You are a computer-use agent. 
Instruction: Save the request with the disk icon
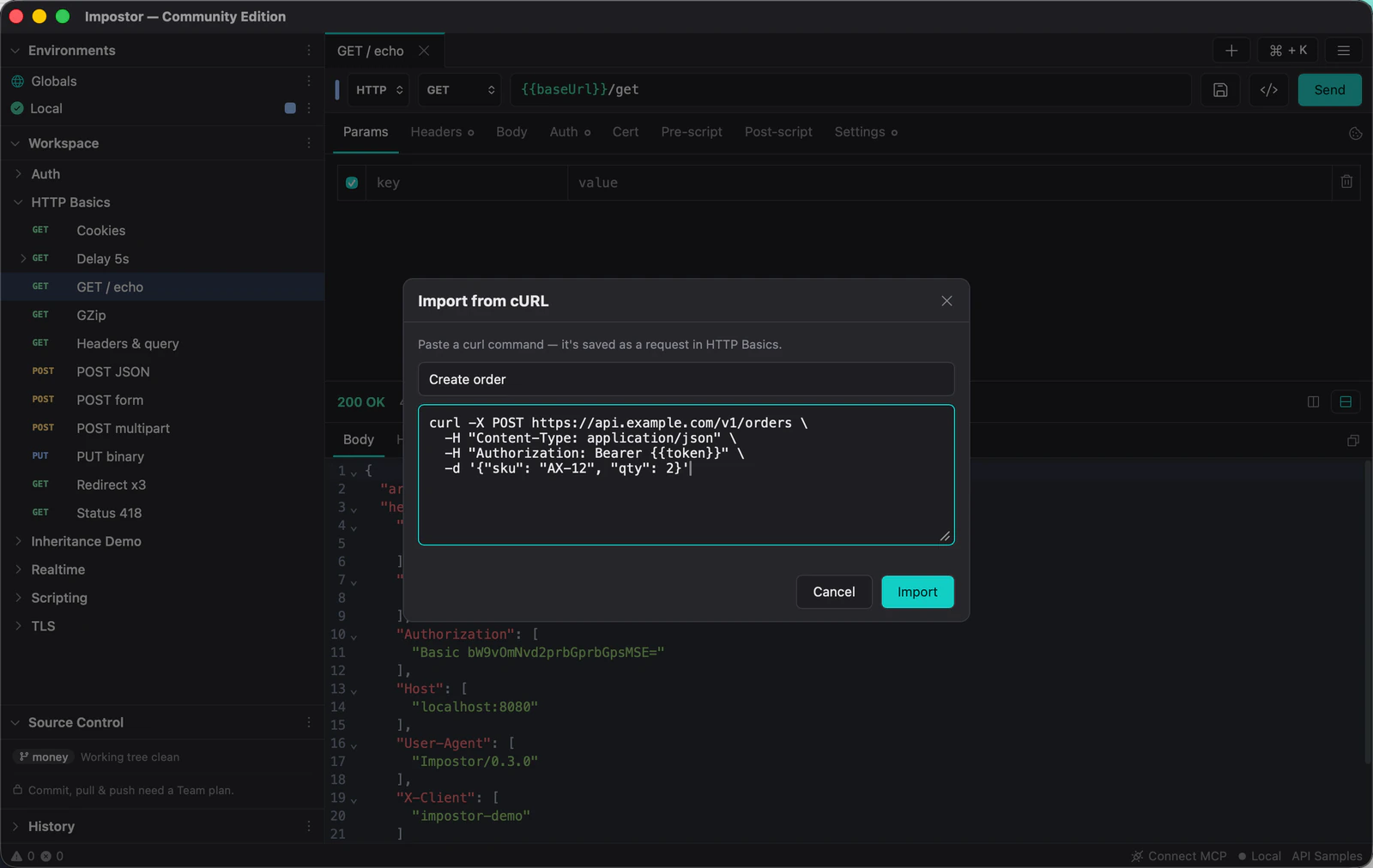[x=1219, y=90]
